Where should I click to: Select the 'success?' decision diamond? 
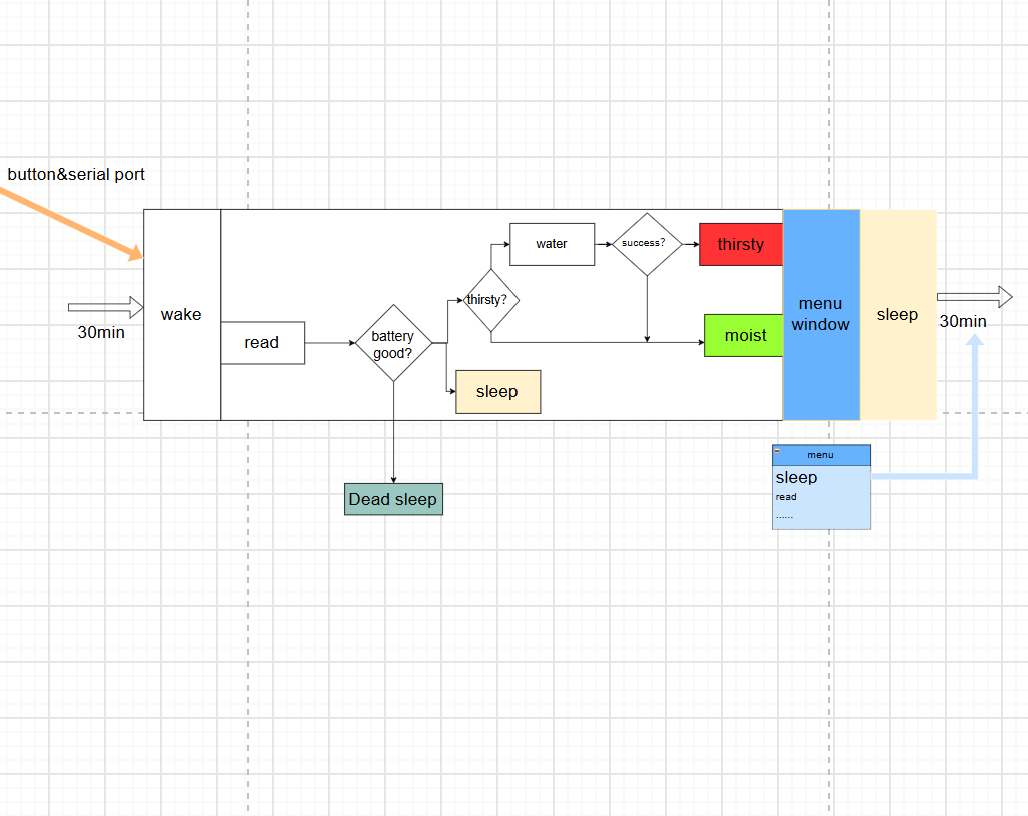point(647,244)
